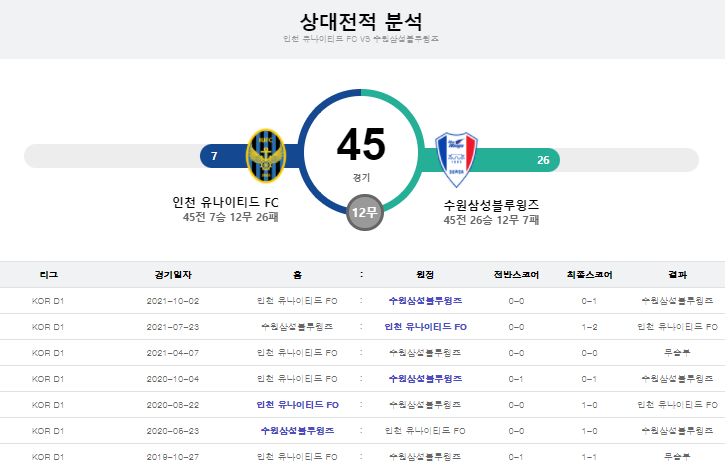Click 무승부 result in 2021-04-07 row
This screenshot has width=725, height=469.
click(x=677, y=353)
